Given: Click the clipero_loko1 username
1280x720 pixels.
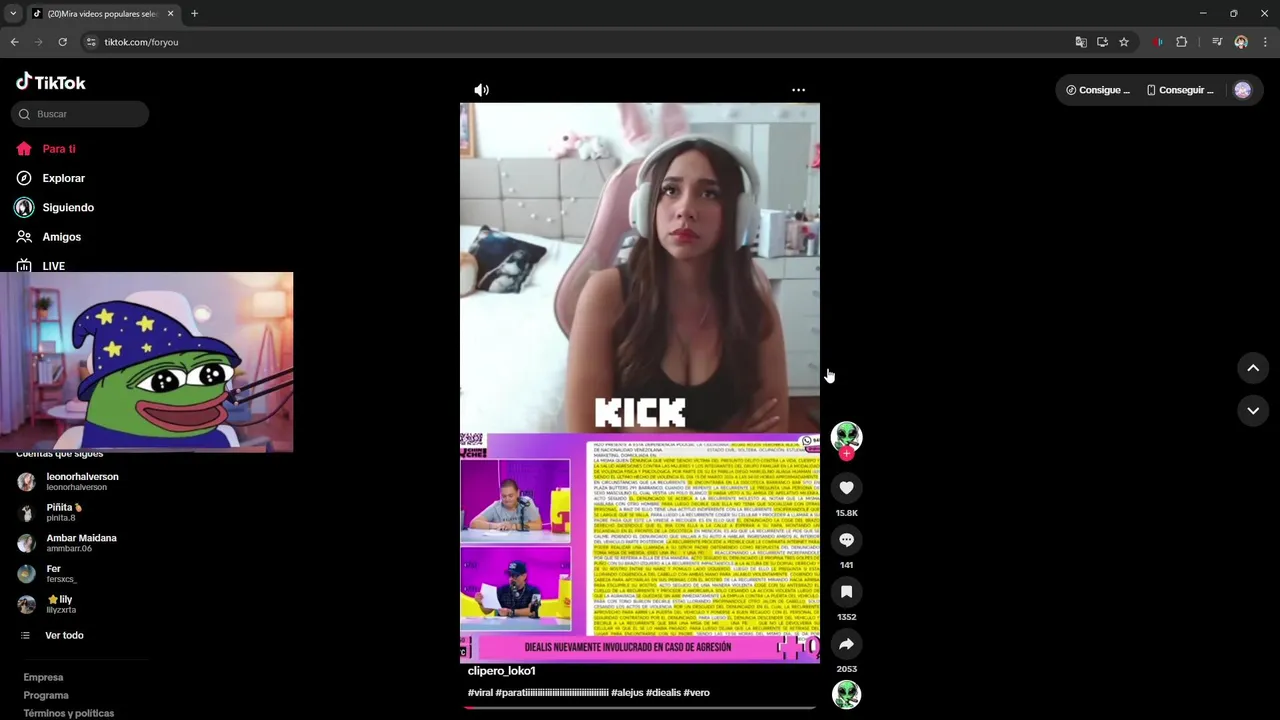Looking at the screenshot, I should pos(502,671).
